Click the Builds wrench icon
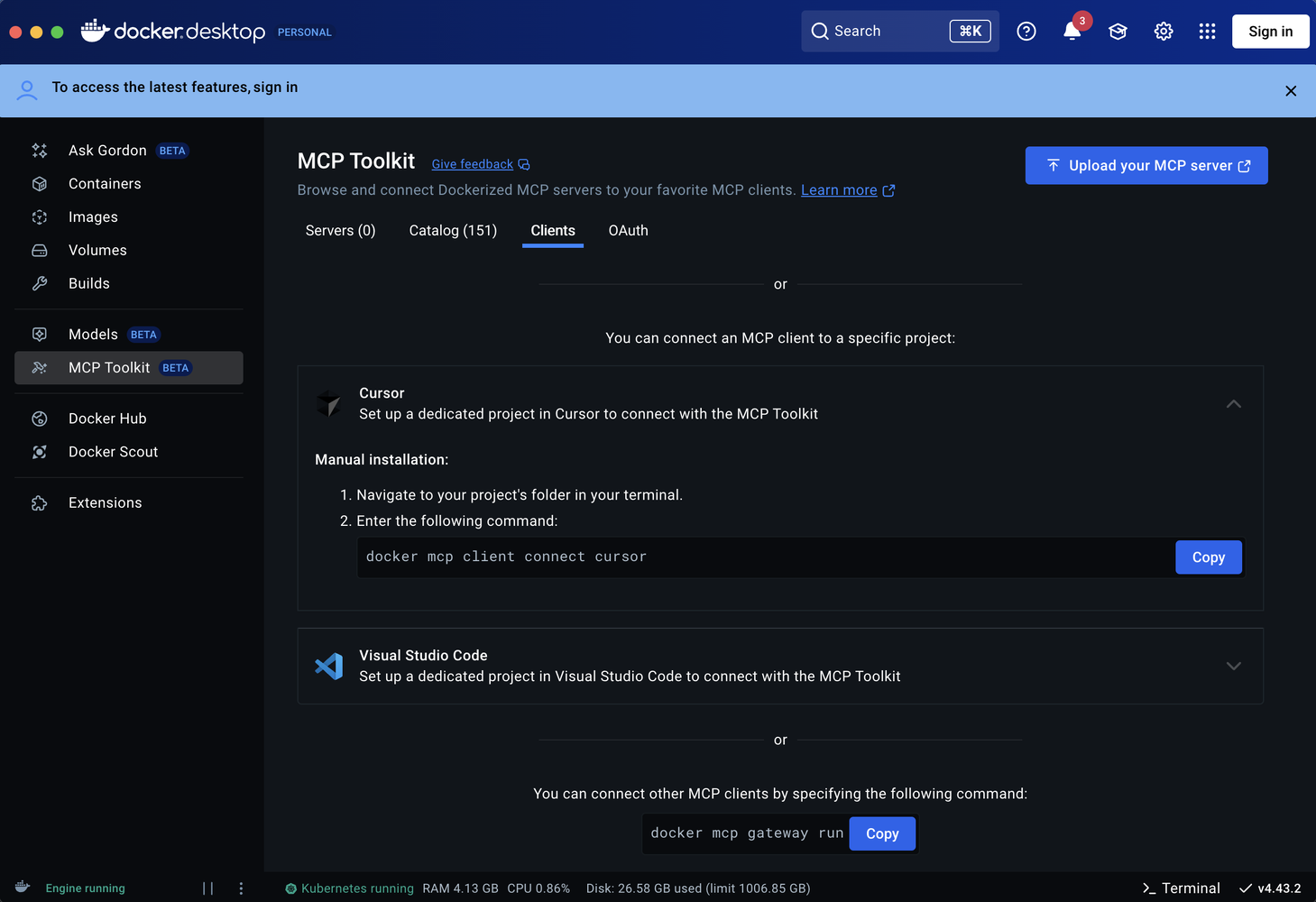This screenshot has height=902, width=1316. click(x=40, y=284)
